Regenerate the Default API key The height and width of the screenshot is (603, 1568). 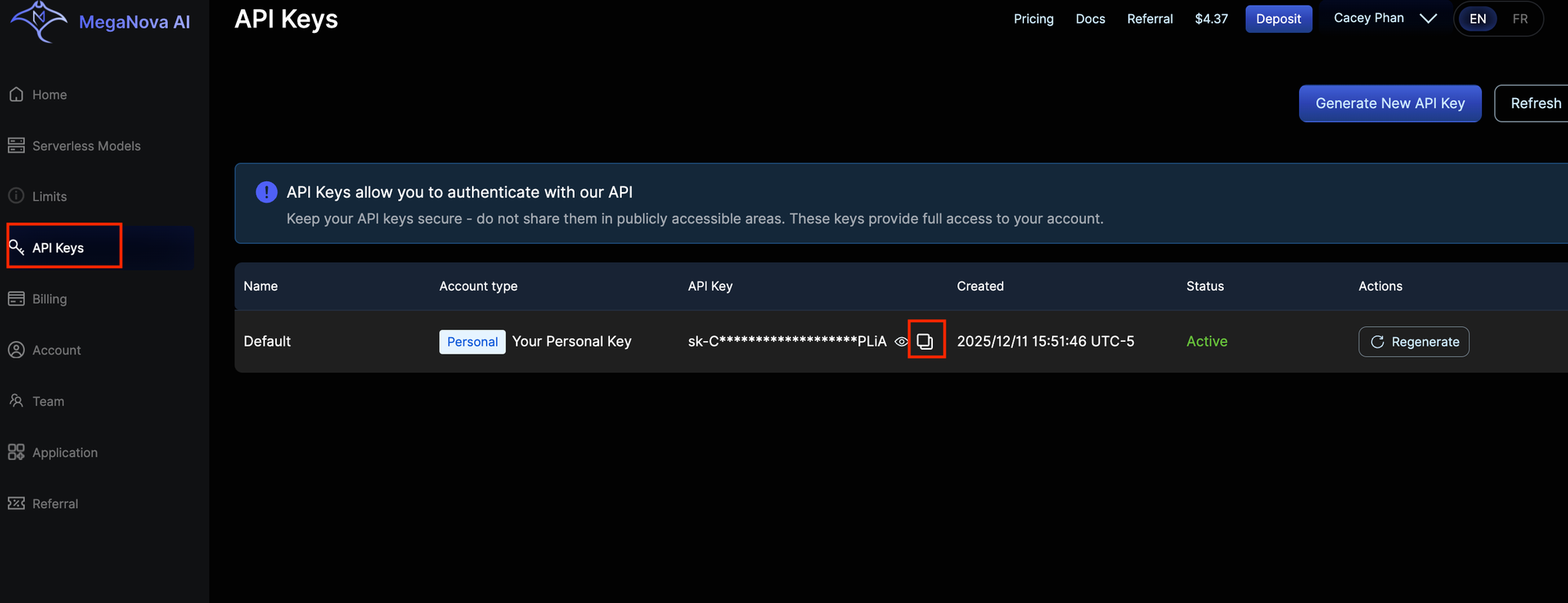click(1414, 342)
